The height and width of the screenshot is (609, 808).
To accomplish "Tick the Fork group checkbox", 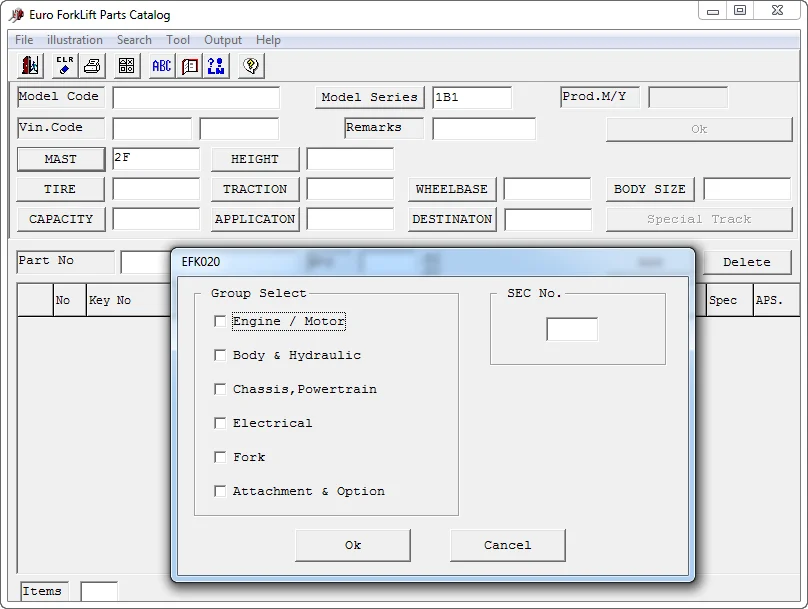I will coord(220,458).
